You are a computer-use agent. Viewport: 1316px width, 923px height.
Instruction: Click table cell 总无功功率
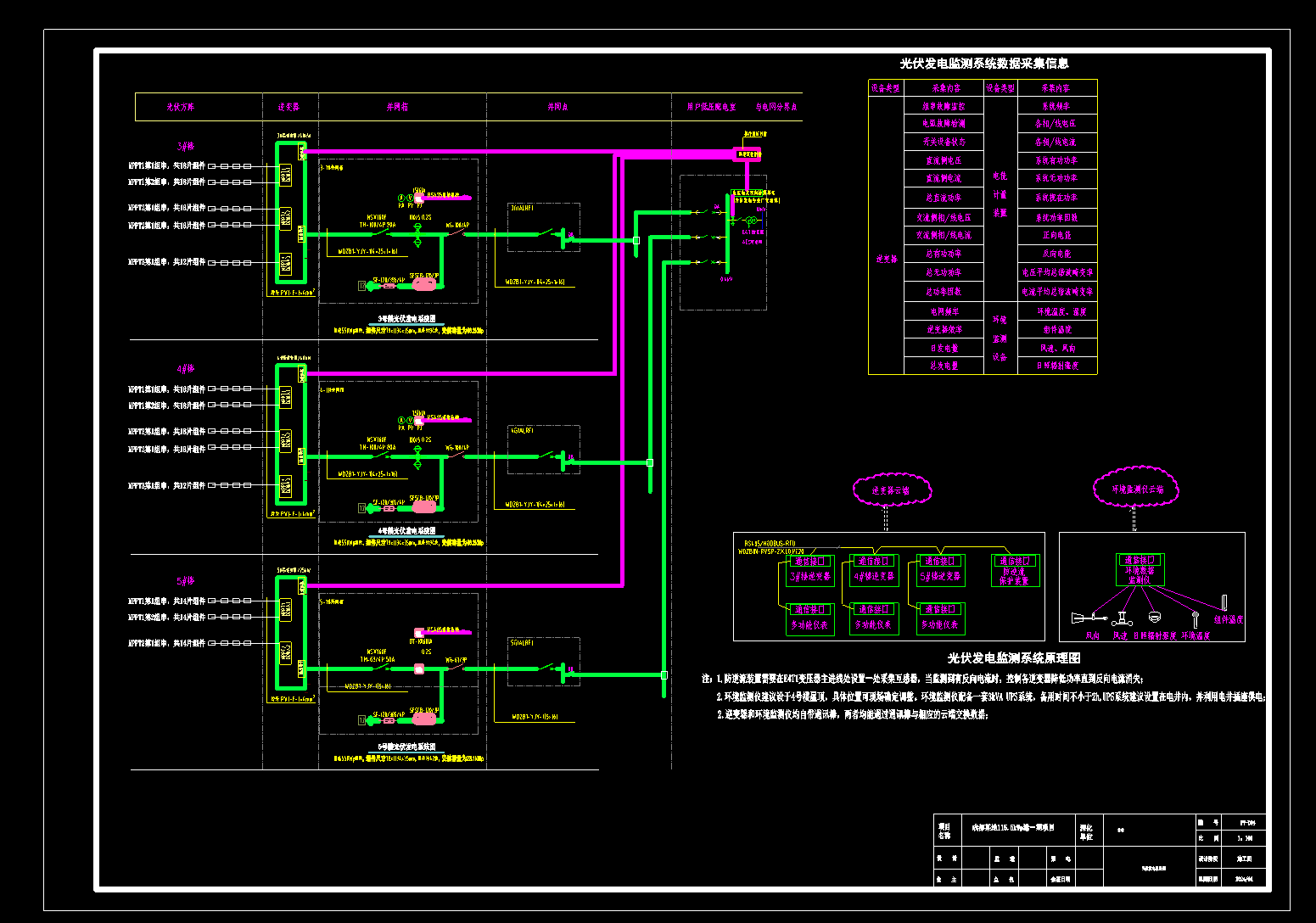coord(944,272)
